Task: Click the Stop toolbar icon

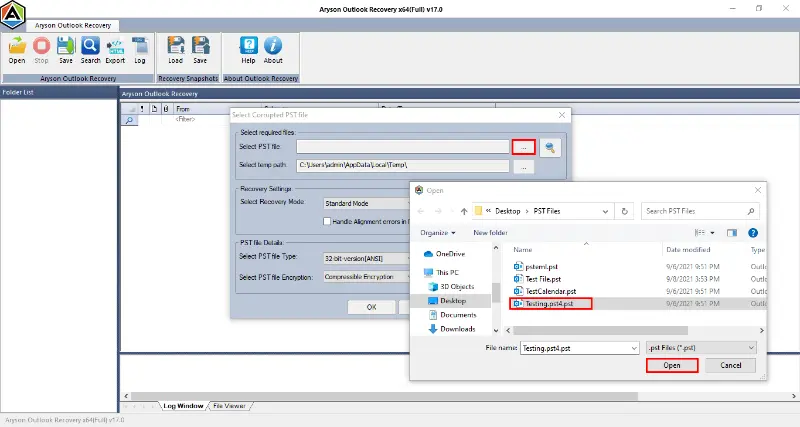Action: pyautogui.click(x=41, y=50)
